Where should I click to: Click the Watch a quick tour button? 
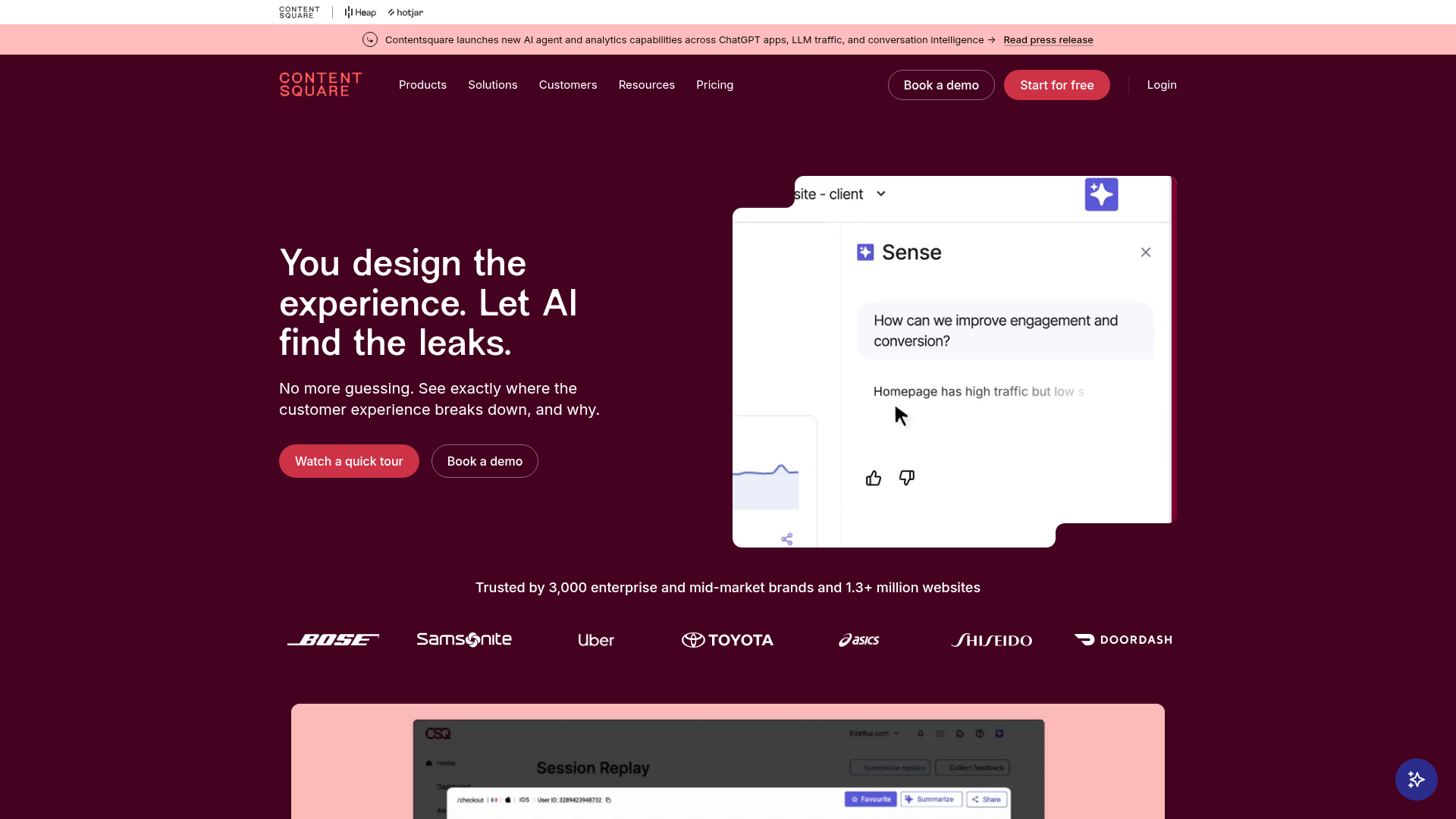tap(349, 461)
